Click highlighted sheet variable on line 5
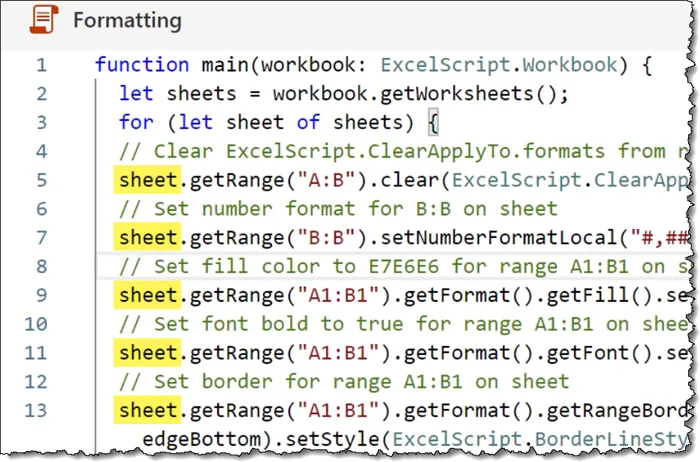 148,181
